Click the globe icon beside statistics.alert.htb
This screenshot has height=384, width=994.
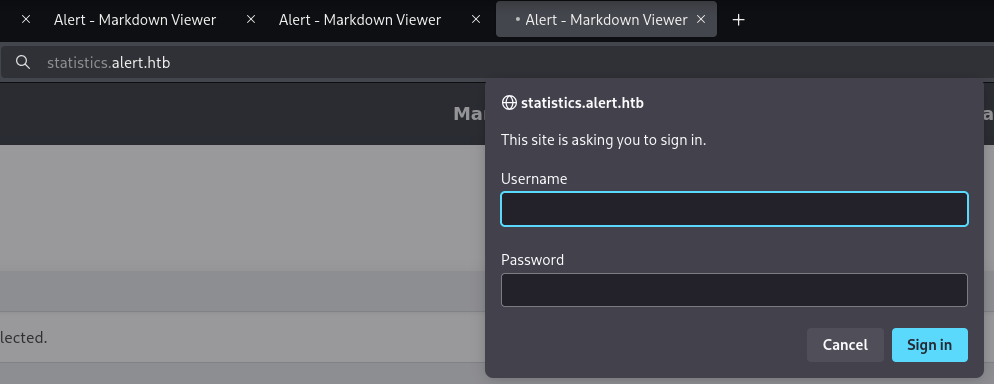[509, 103]
